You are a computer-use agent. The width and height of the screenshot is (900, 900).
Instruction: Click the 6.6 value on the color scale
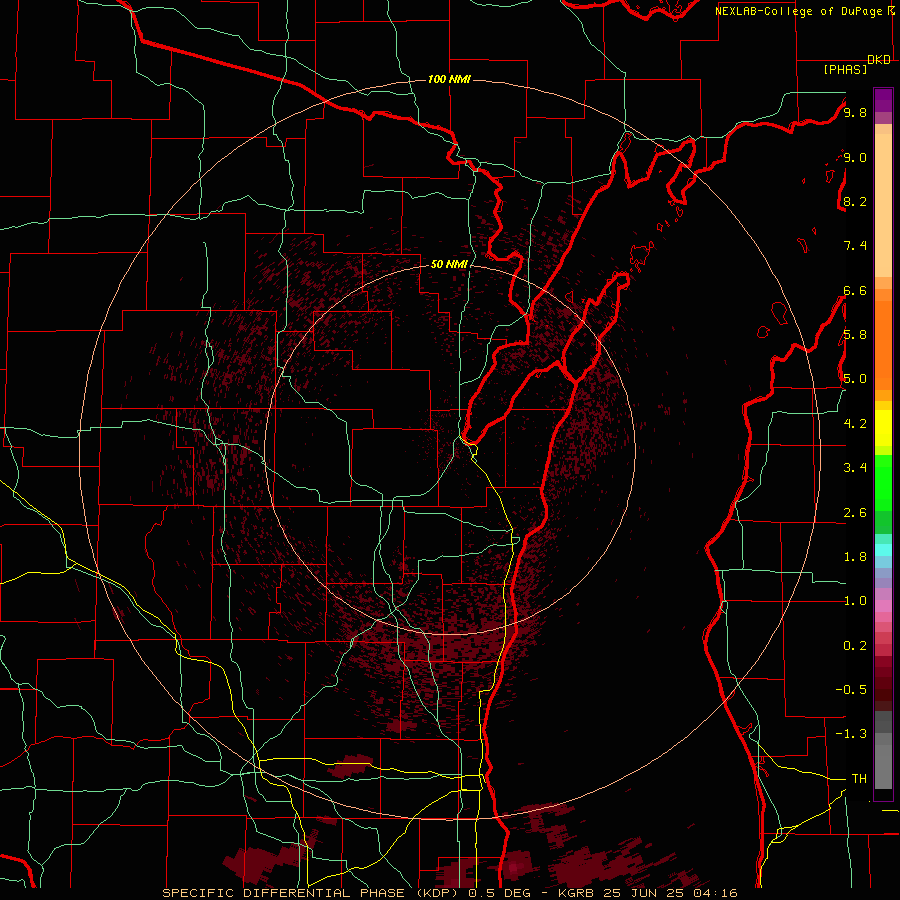(x=855, y=290)
